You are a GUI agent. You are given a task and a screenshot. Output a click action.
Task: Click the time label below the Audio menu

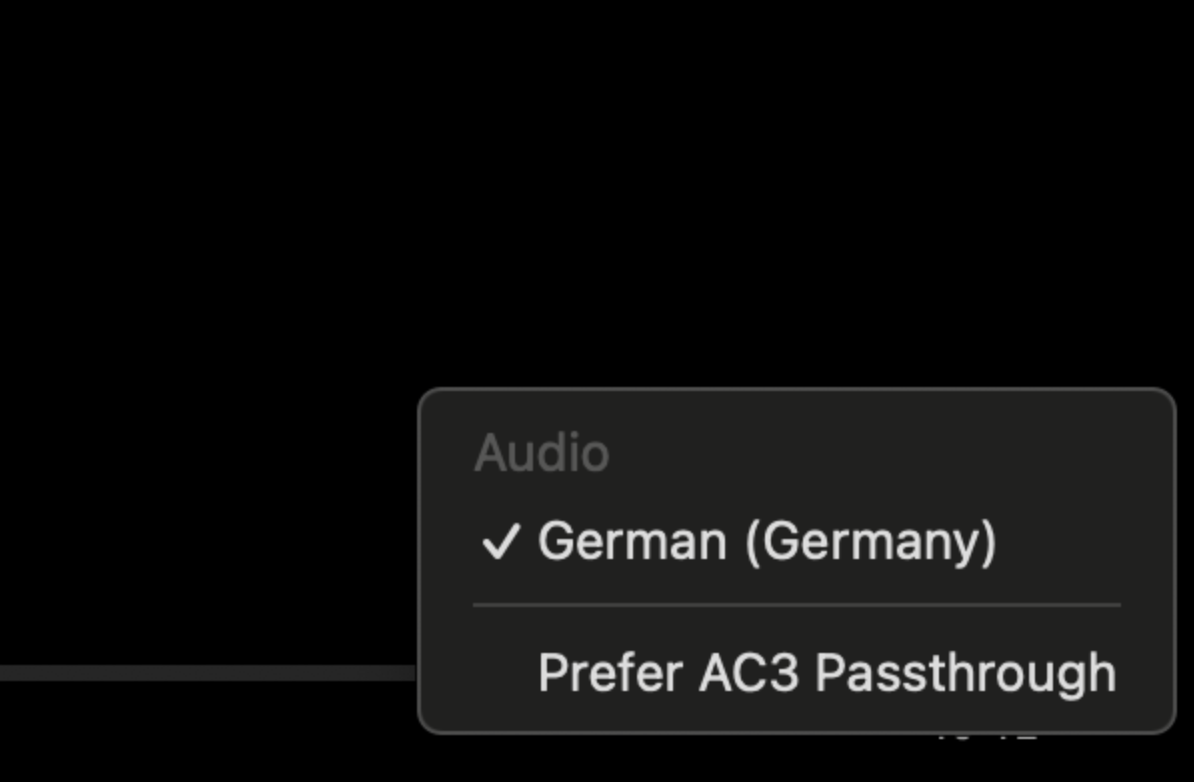[985, 738]
